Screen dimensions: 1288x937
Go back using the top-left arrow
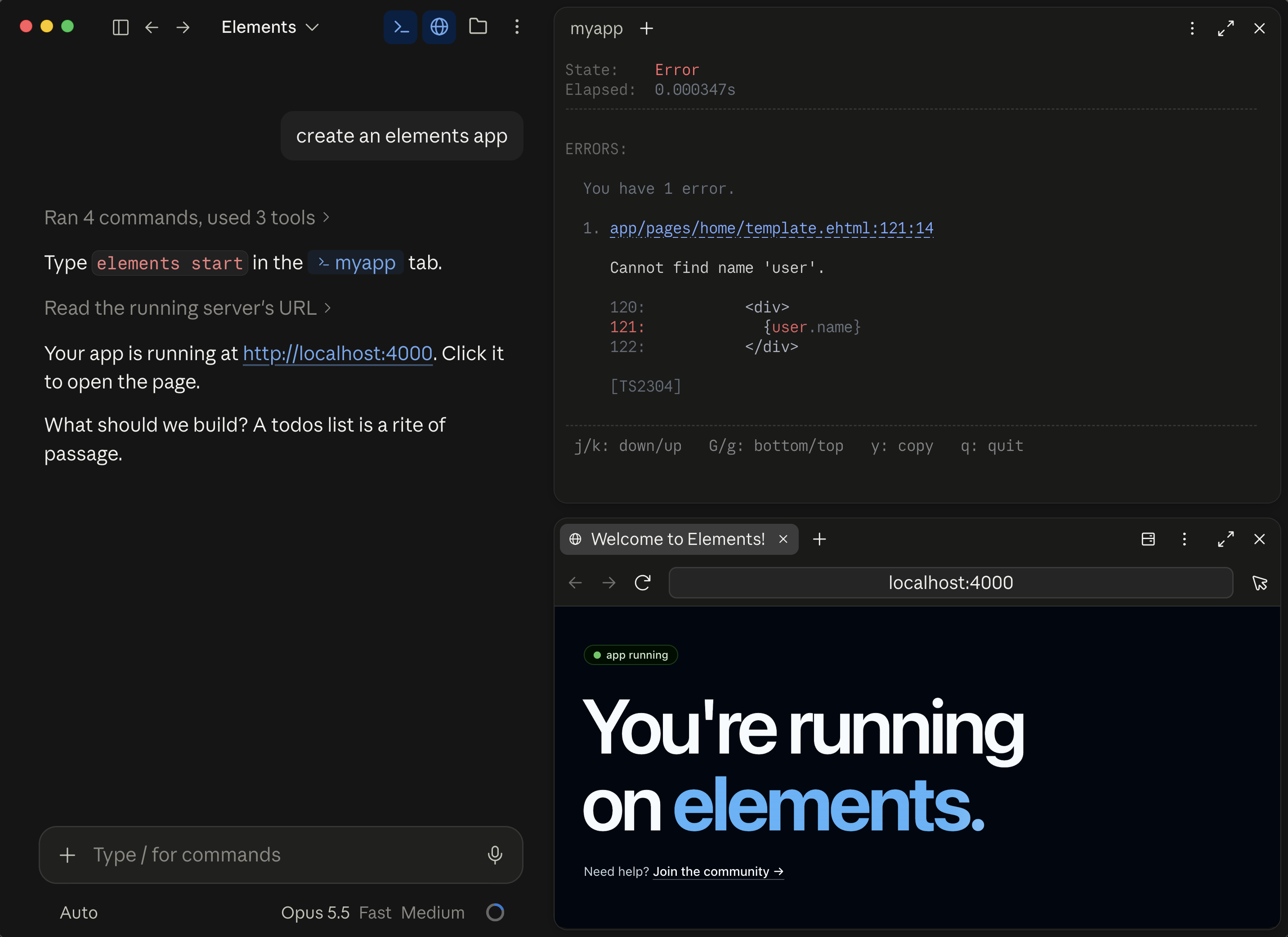click(152, 27)
